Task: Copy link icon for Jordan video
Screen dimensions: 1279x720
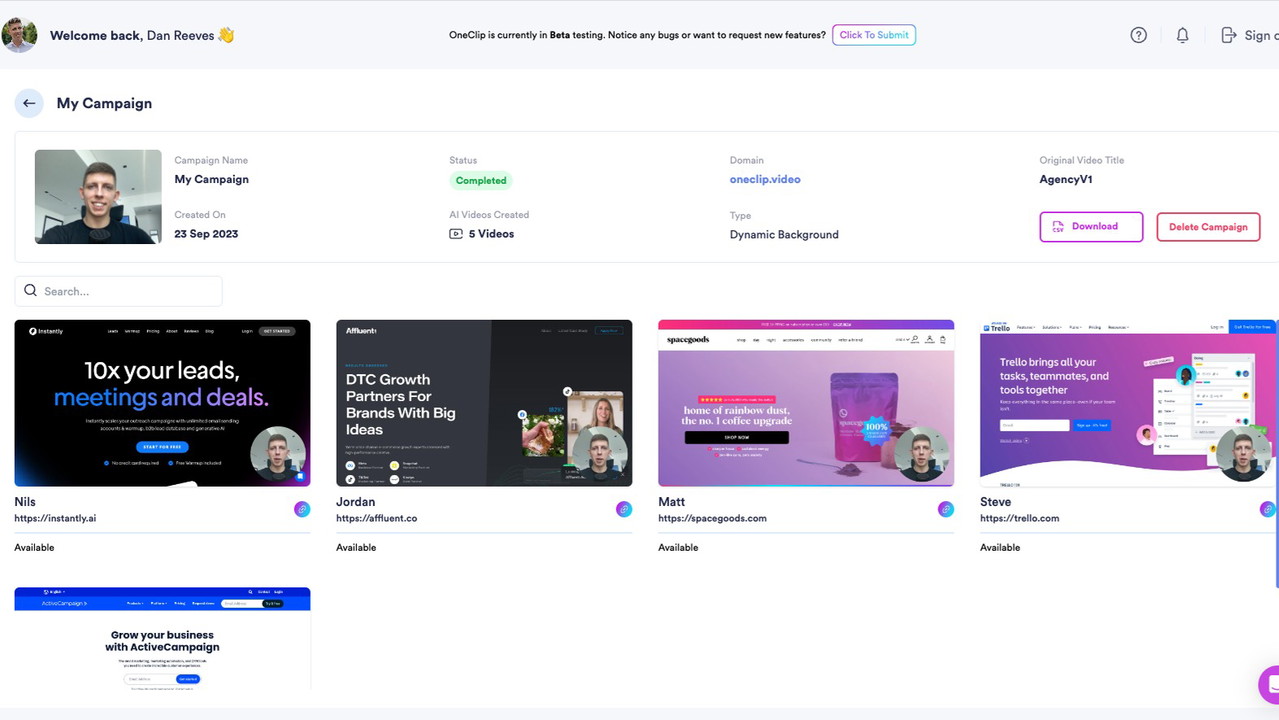Action: click(624, 509)
